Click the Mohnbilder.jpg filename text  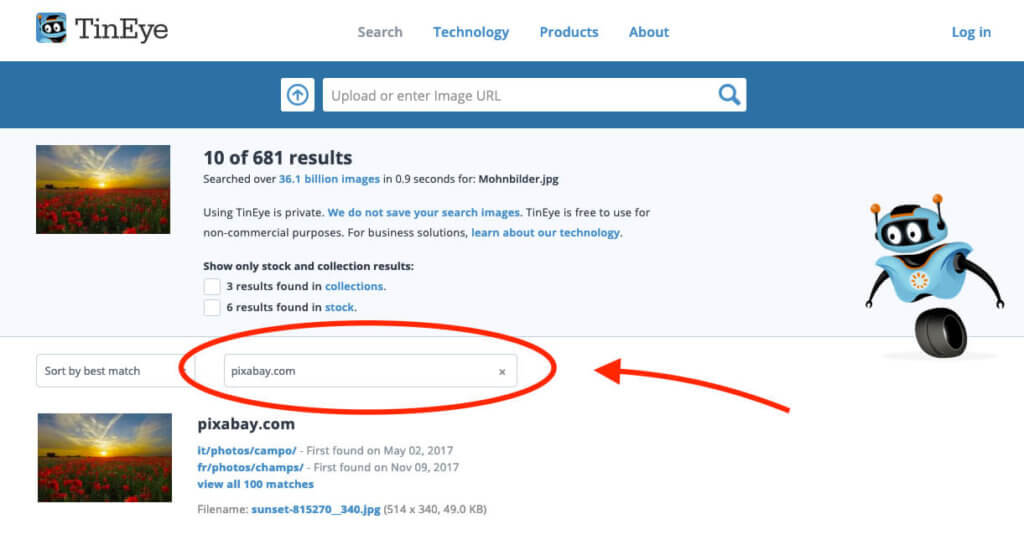point(519,179)
